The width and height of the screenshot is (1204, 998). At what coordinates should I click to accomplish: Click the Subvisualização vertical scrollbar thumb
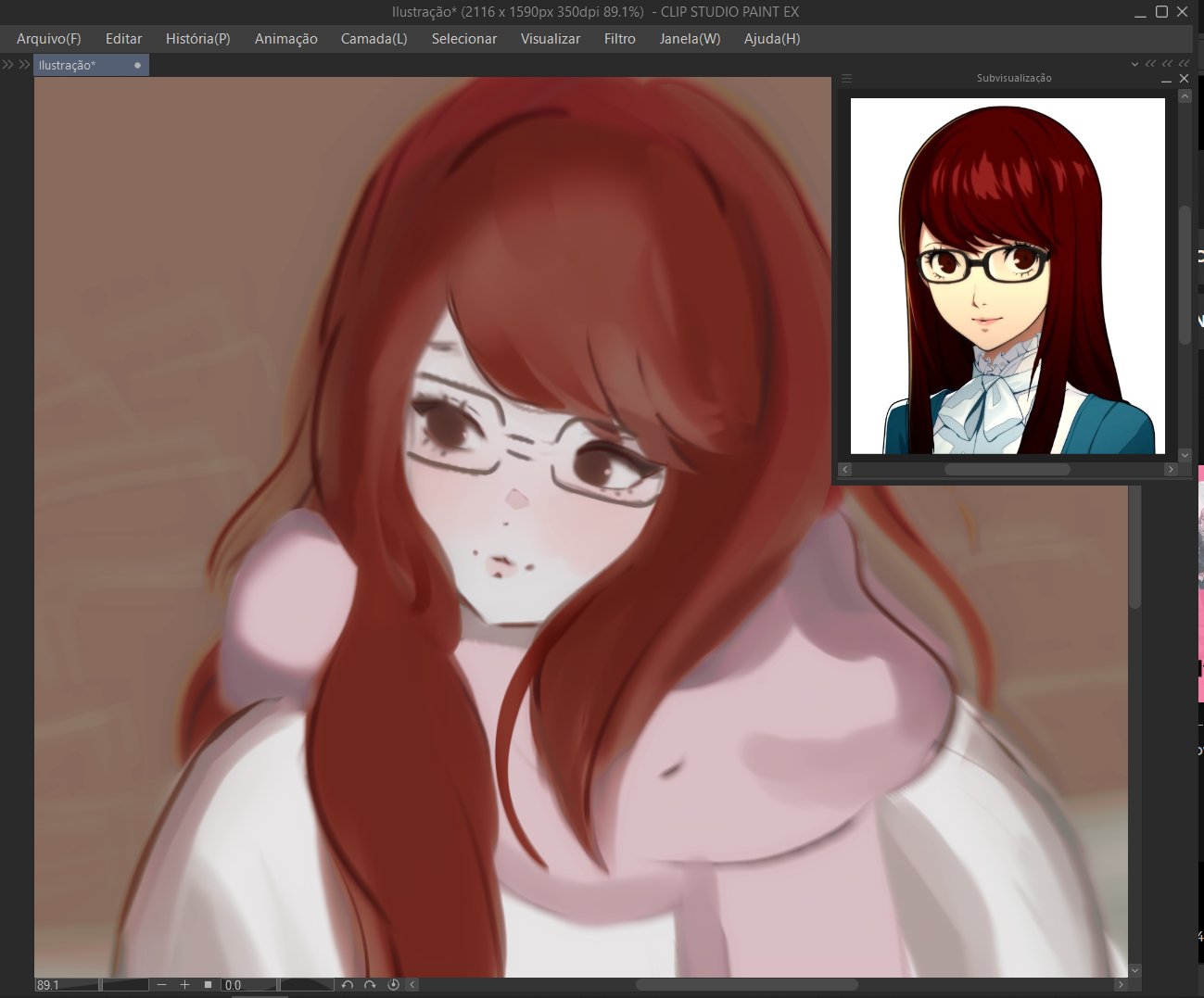point(1185,275)
